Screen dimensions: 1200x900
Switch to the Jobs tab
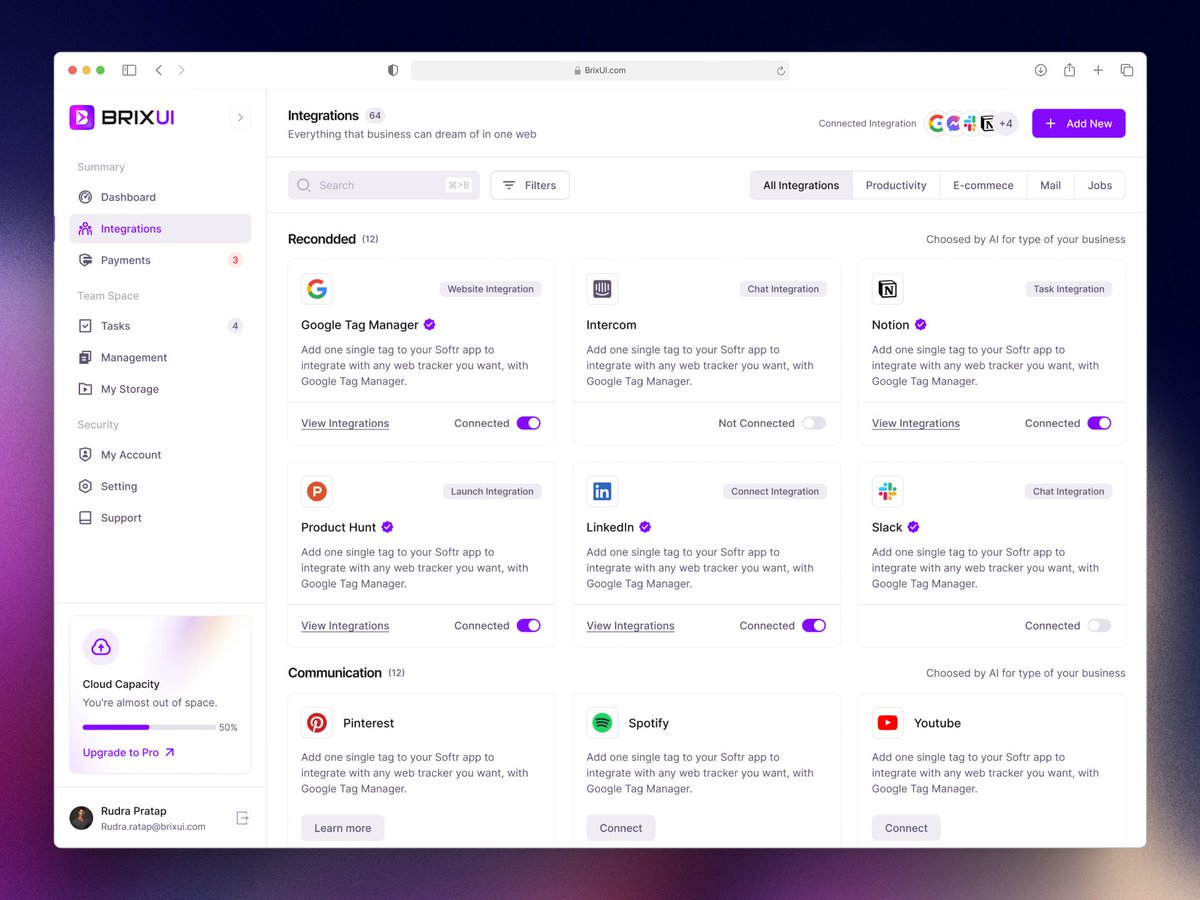pos(1100,185)
